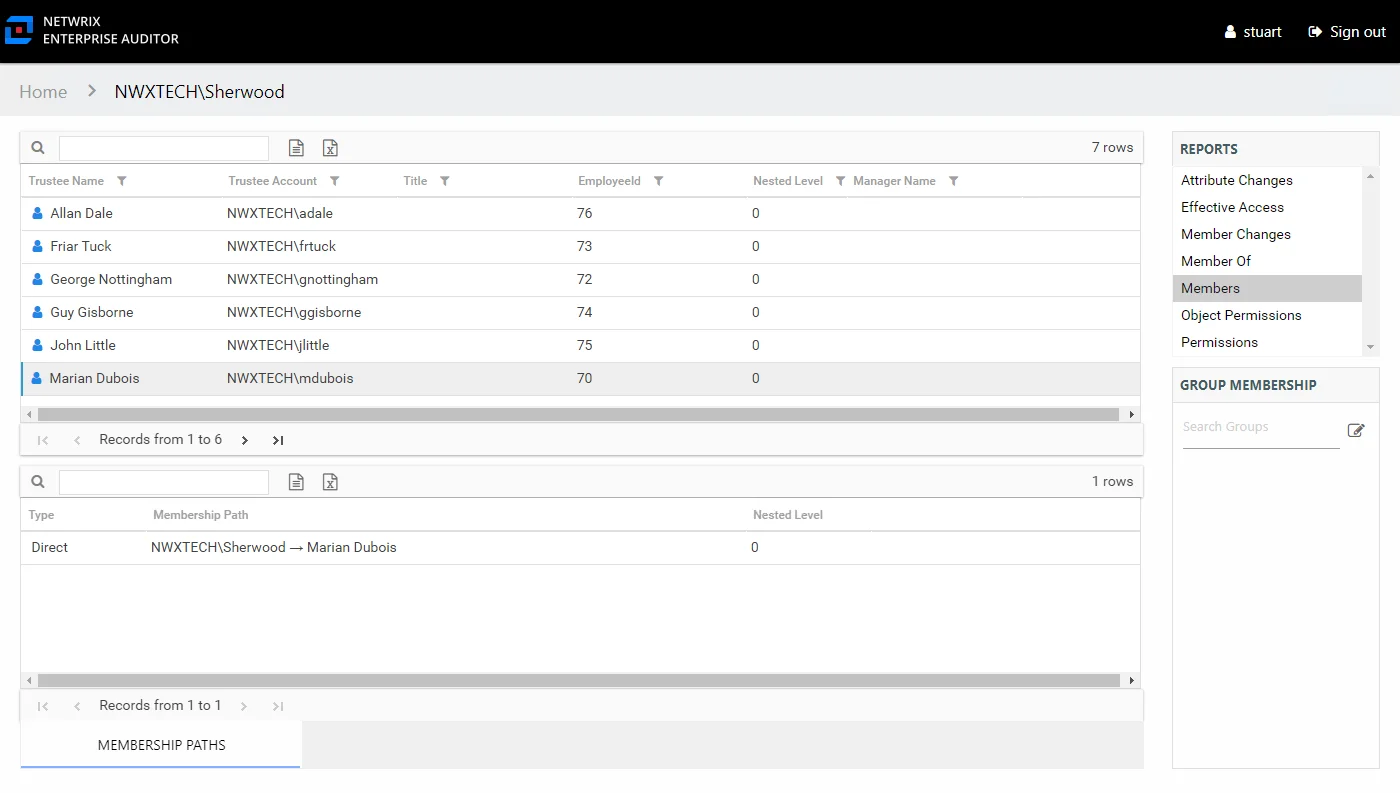Sort by Trustee Name column header

point(66,181)
